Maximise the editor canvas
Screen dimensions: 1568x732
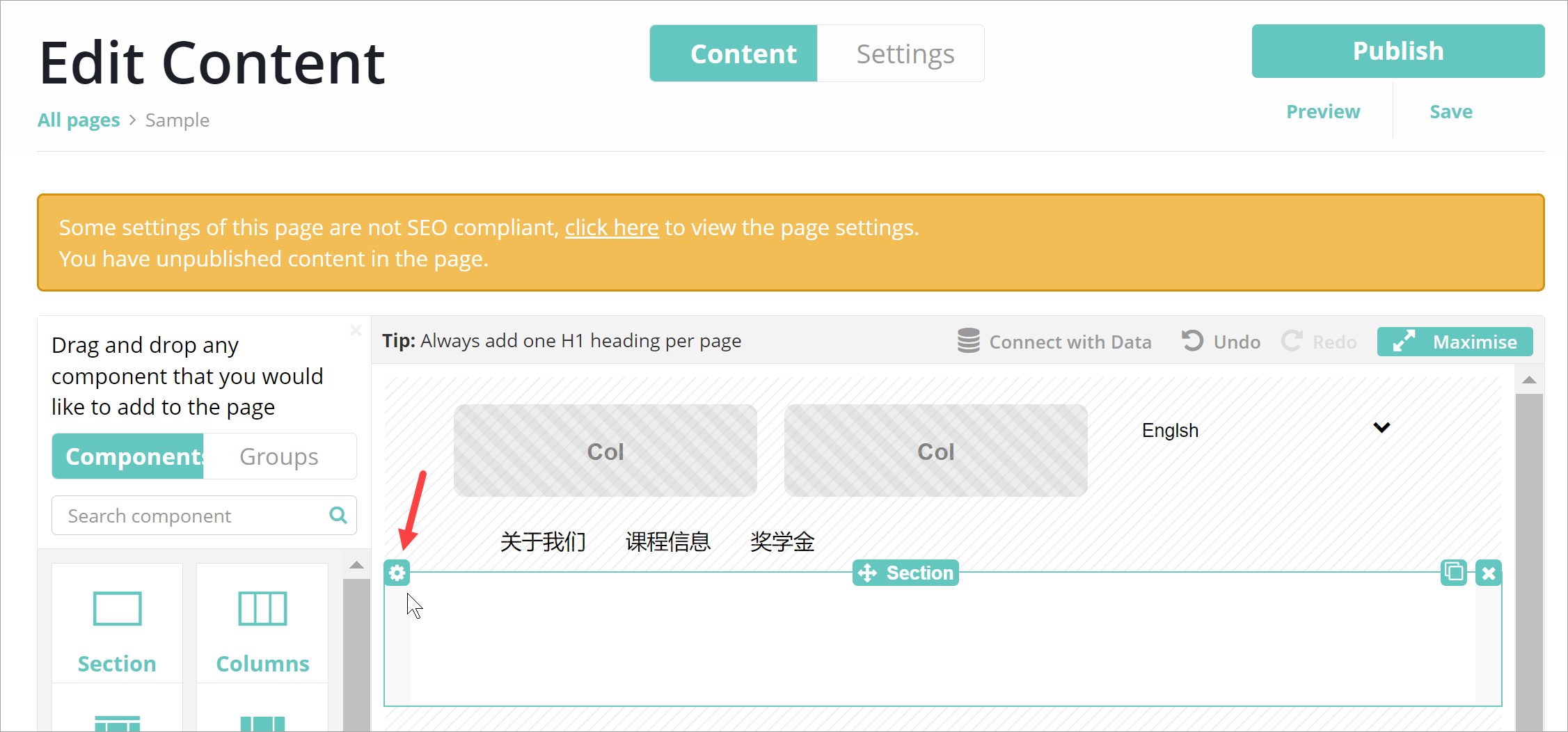tap(1455, 342)
